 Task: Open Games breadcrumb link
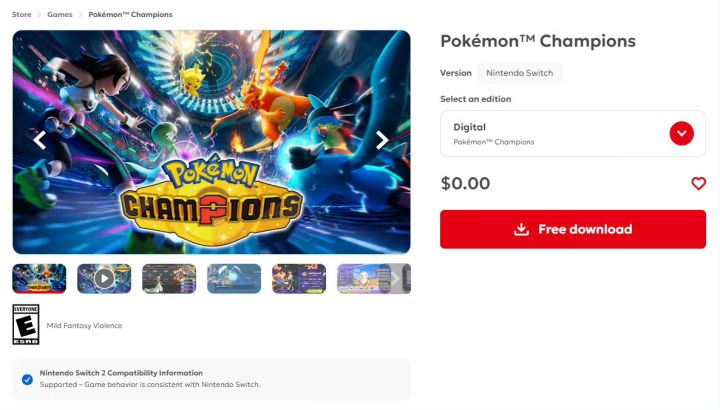coord(59,15)
